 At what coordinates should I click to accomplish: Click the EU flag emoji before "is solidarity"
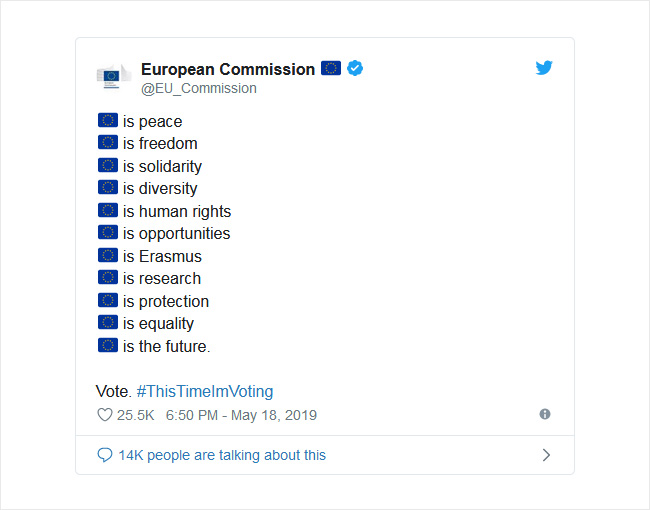(108, 165)
